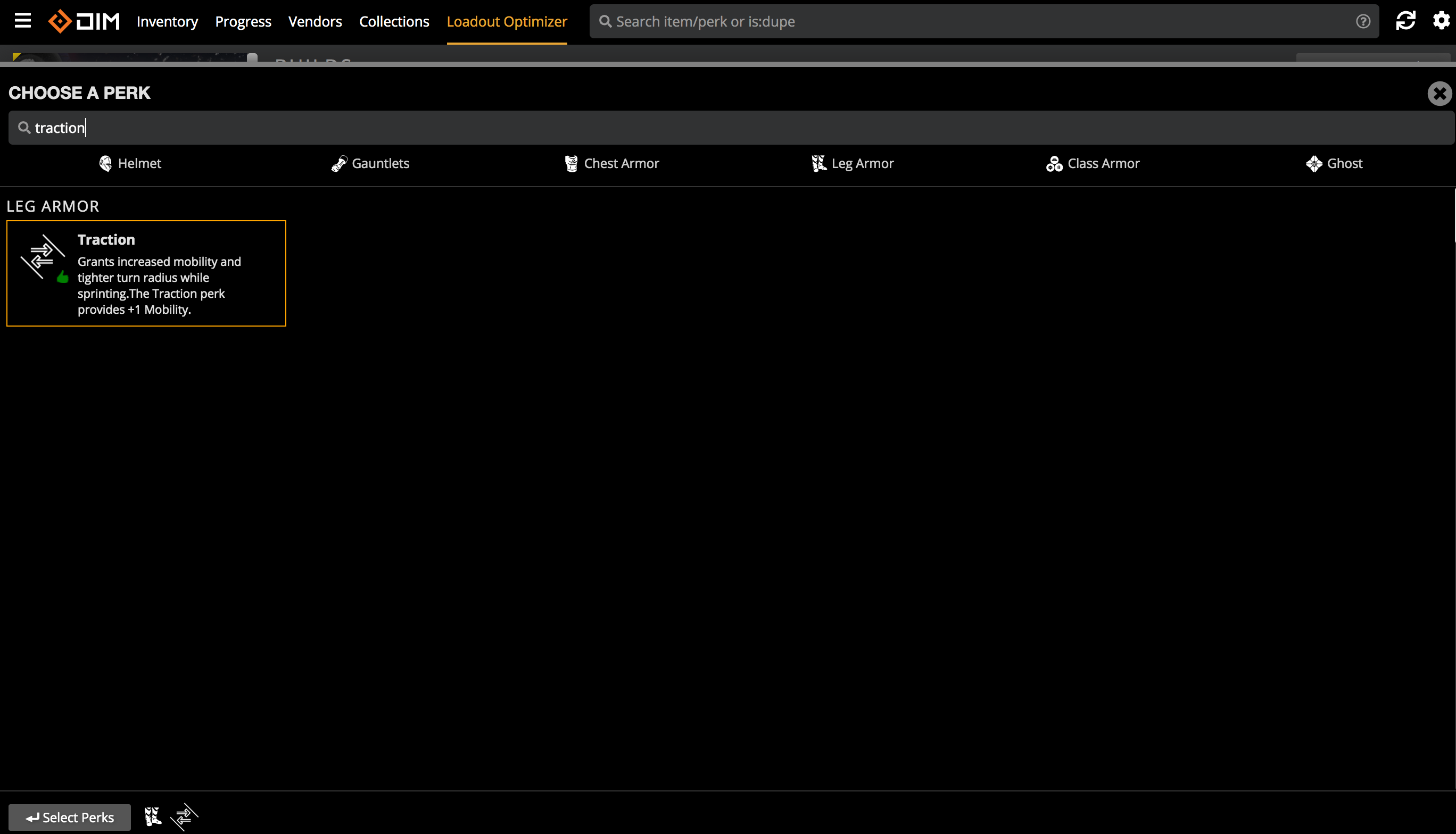Click the Traction perk icon near Select Perks

click(x=184, y=817)
